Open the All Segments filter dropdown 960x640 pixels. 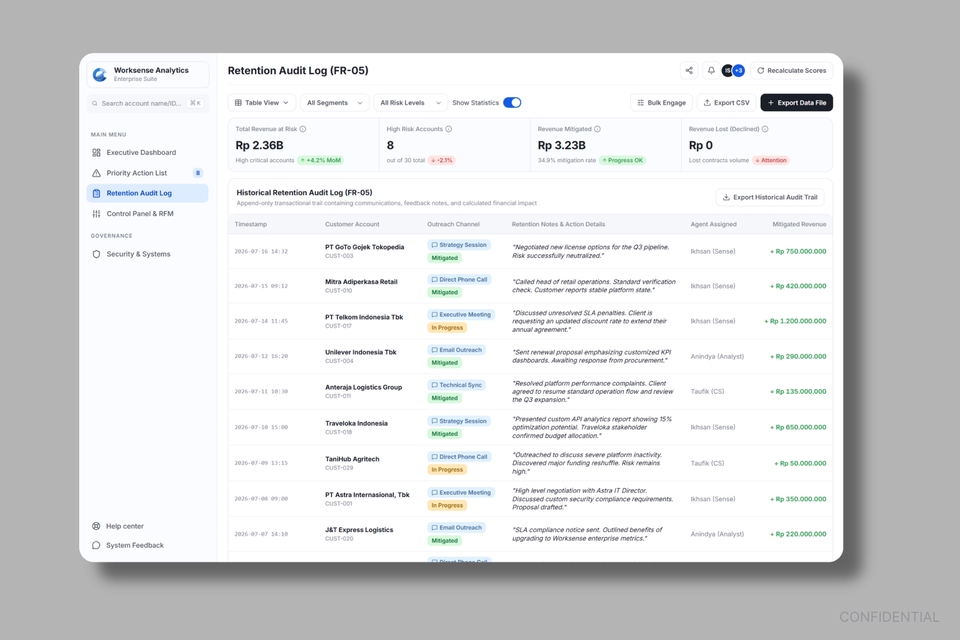334,103
